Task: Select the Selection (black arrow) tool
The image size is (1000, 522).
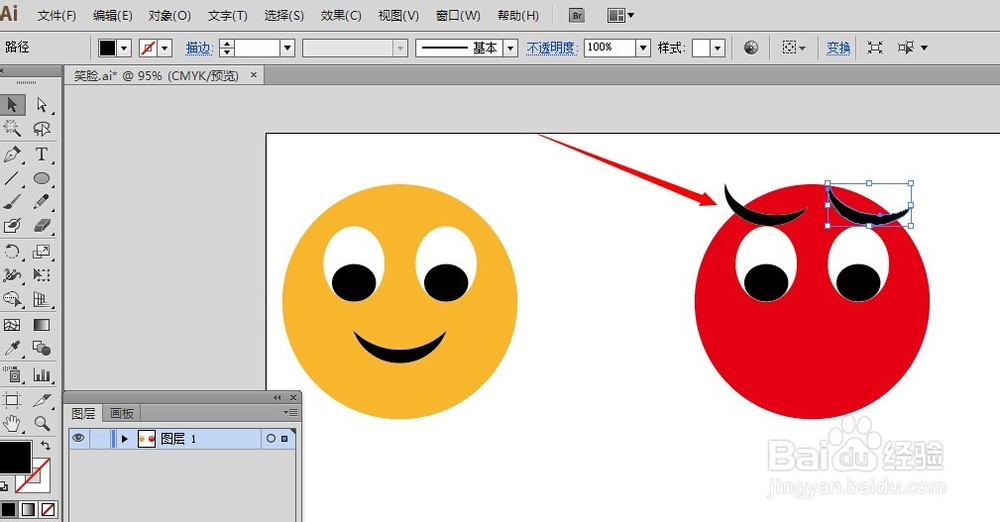Action: 12,105
